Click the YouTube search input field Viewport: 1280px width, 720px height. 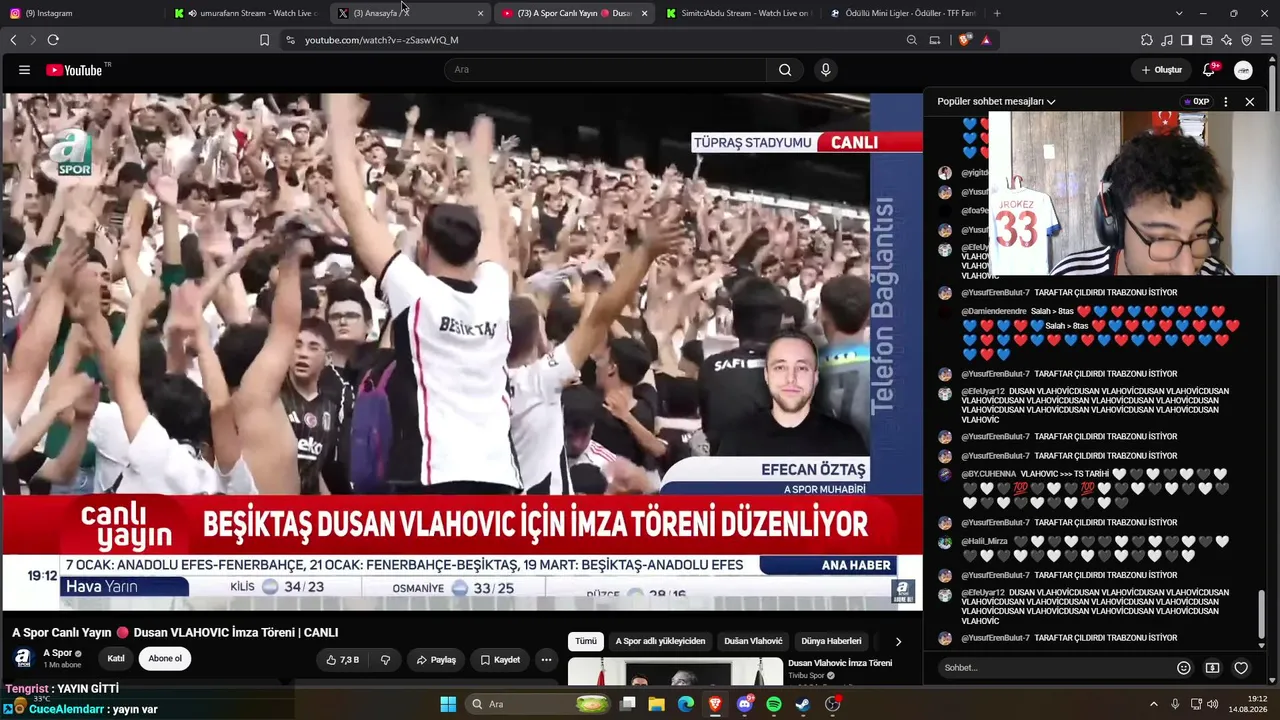pyautogui.click(x=605, y=70)
